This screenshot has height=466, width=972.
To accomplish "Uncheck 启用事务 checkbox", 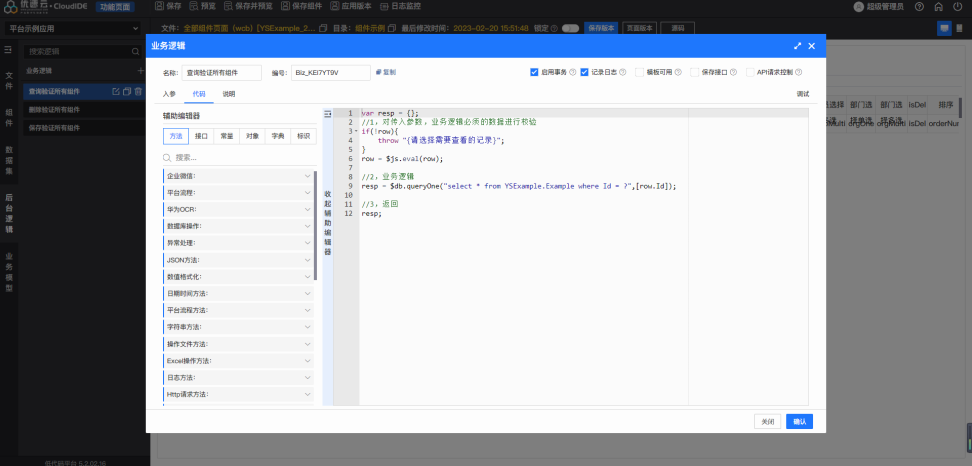I will click(x=534, y=73).
